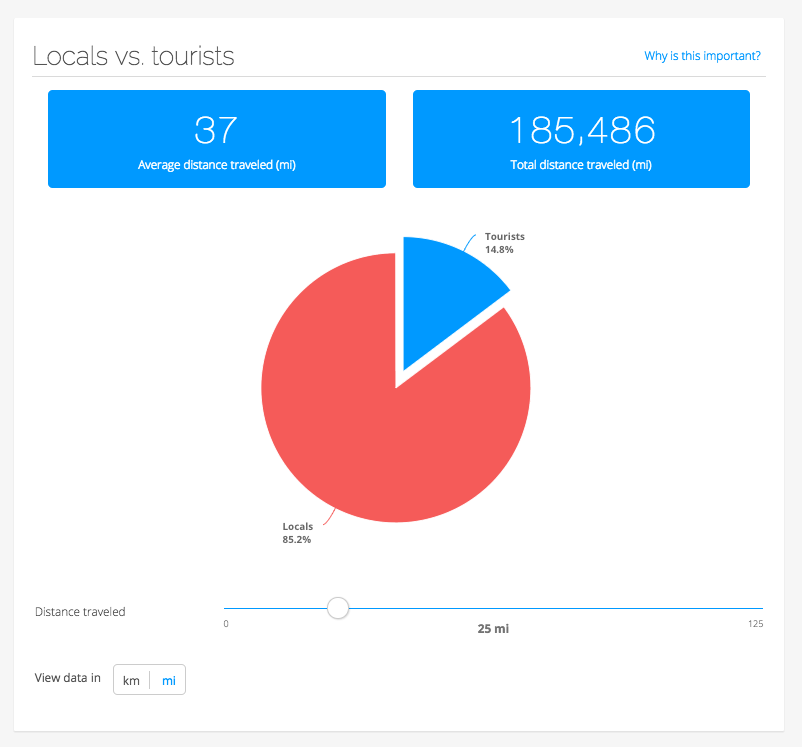Select the mi unit option
This screenshot has height=747, width=802.
click(x=168, y=680)
